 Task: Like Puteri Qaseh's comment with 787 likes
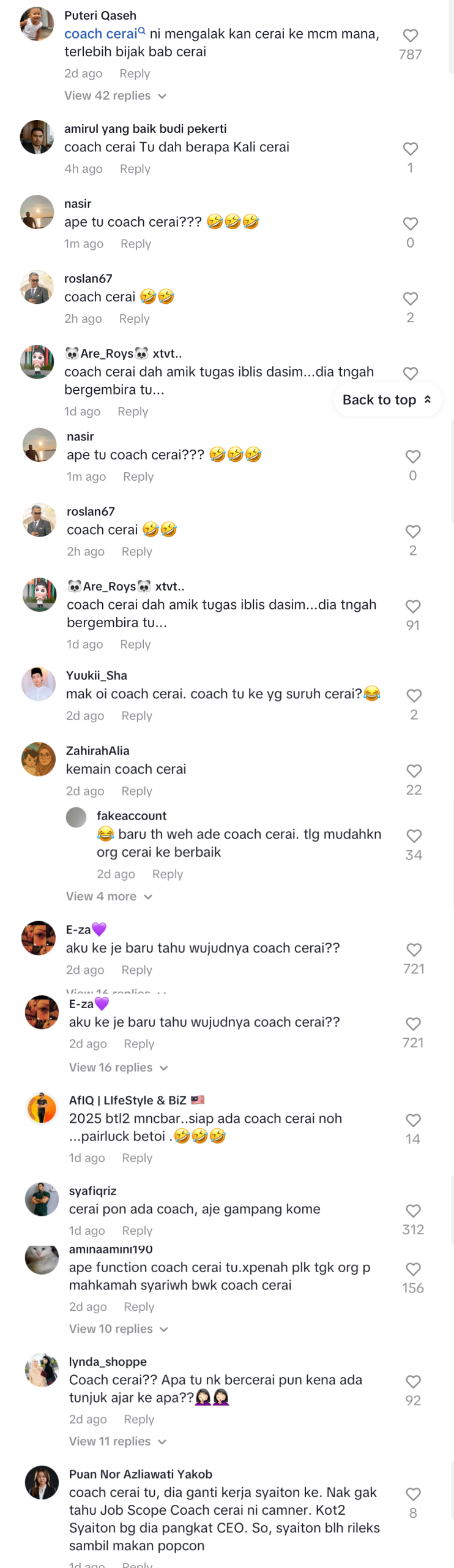click(x=410, y=36)
